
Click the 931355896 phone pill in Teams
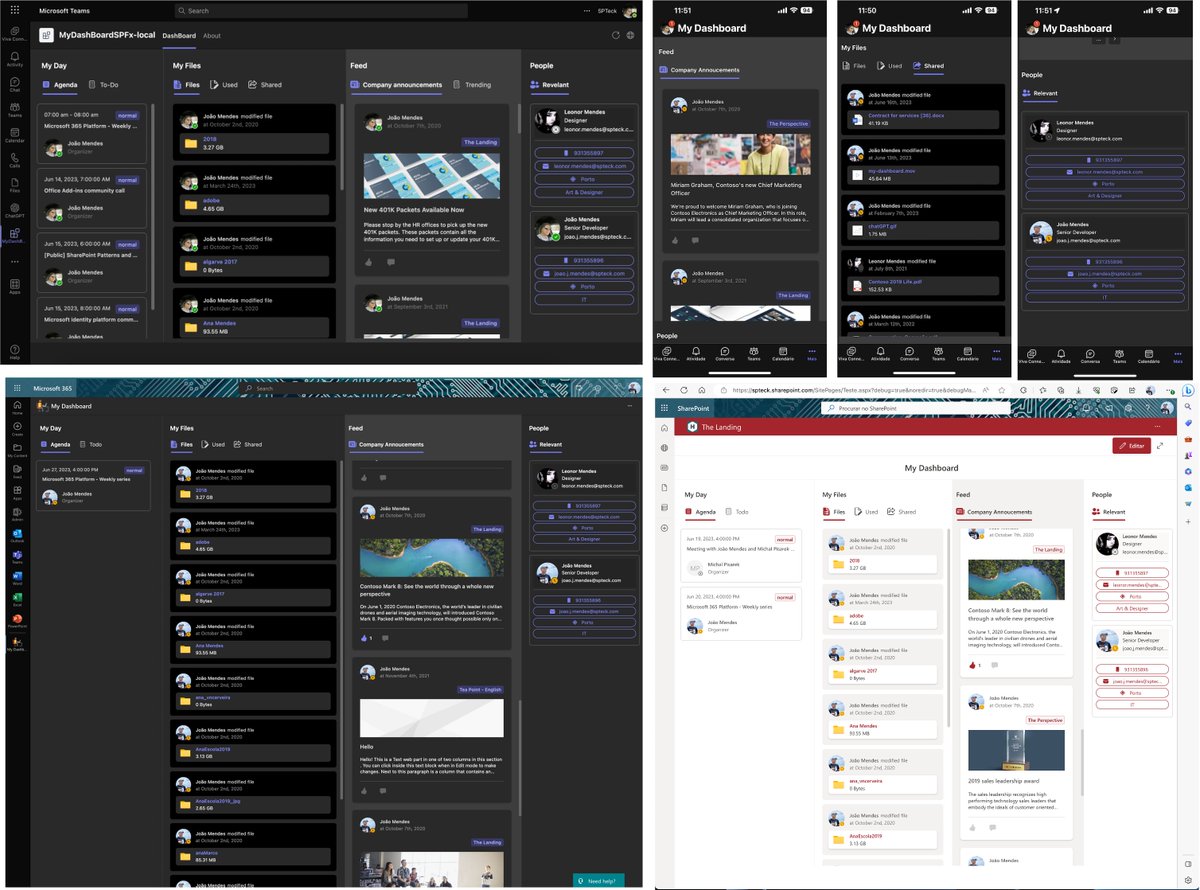(x=585, y=260)
